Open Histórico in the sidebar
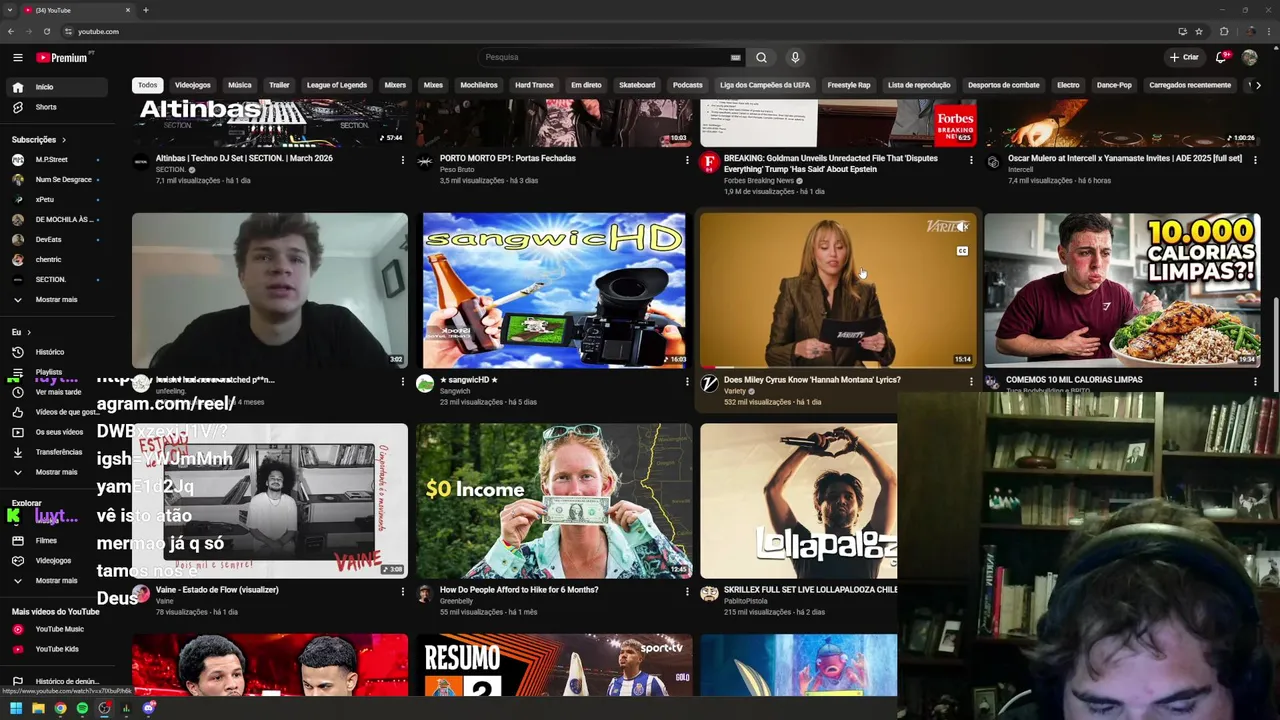This screenshot has width=1280, height=720. click(57, 352)
